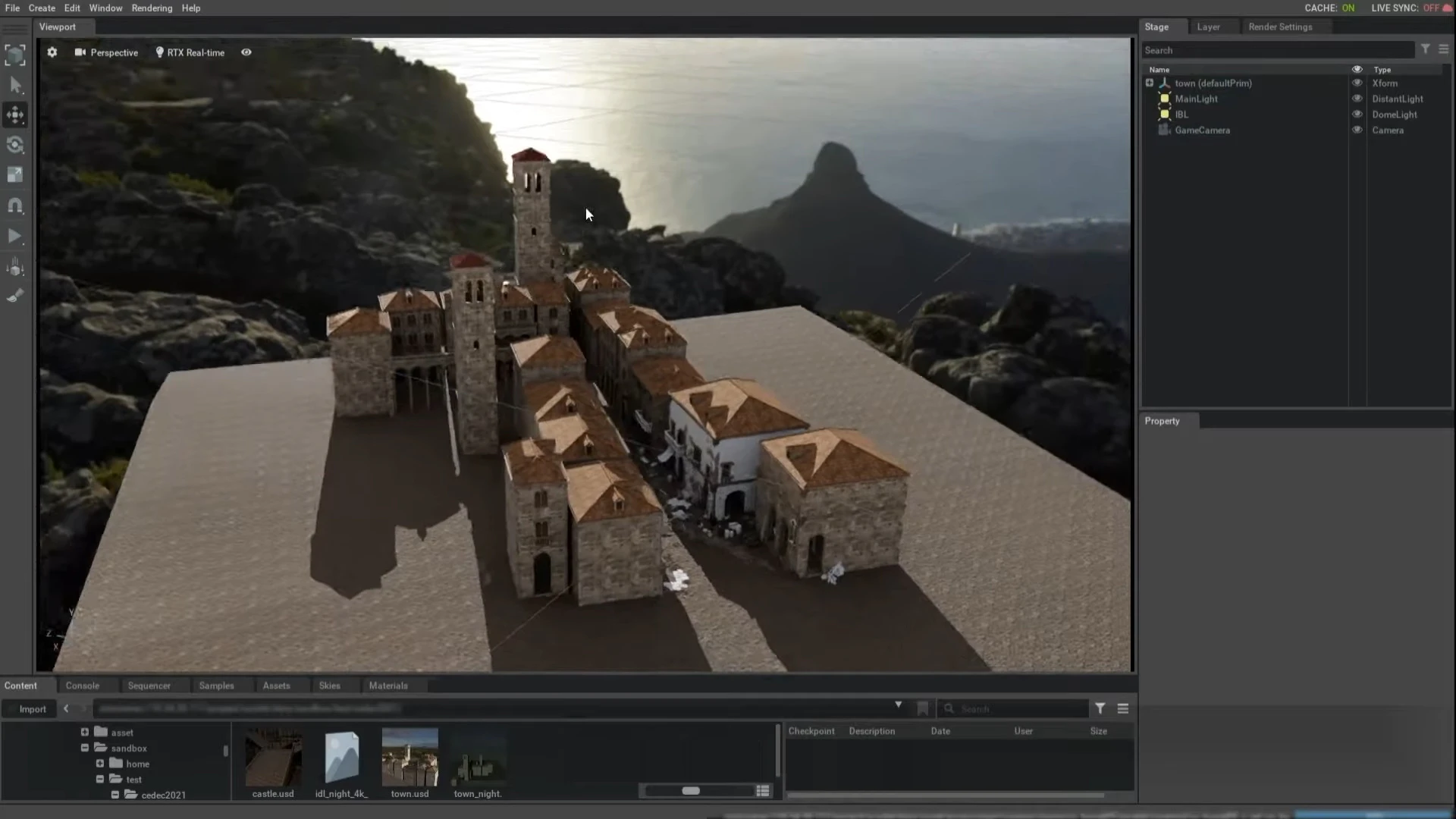This screenshot has height=819, width=1456.
Task: Toggle visibility of MainLight
Action: [1357, 99]
